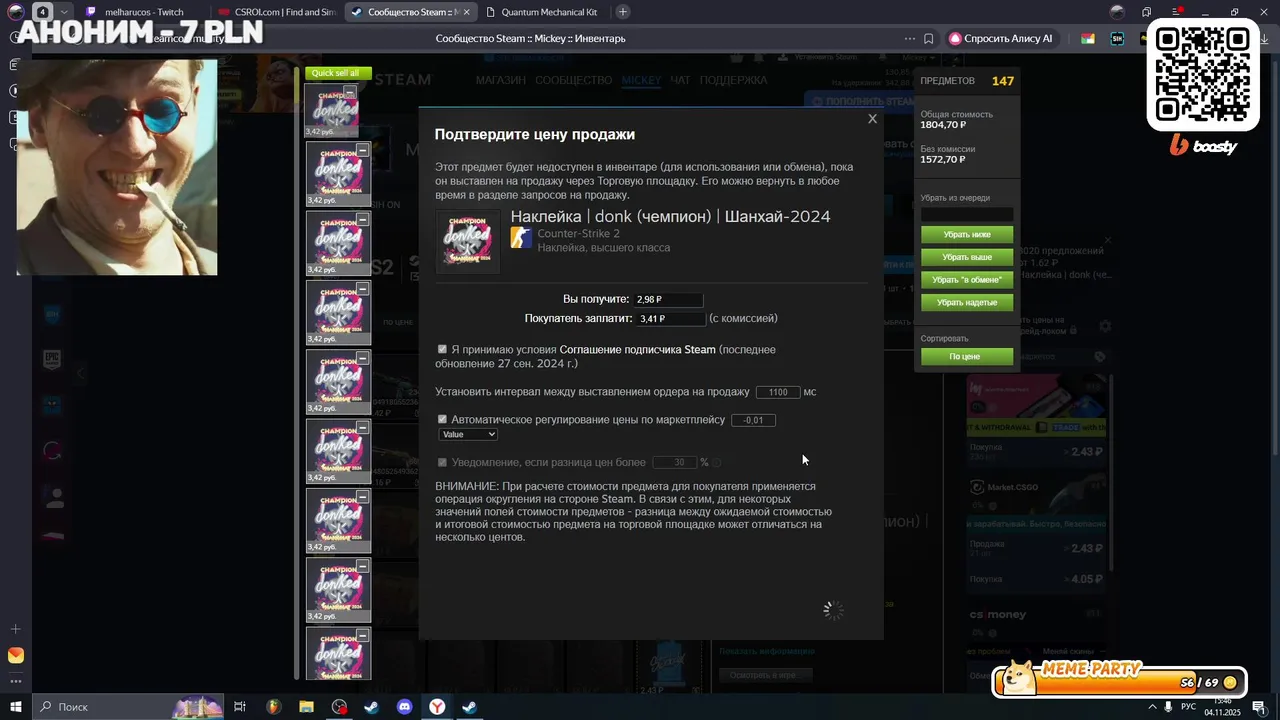This screenshot has width=1280, height=720.
Task: Click the 'Убрать надетые' button
Action: (x=967, y=302)
